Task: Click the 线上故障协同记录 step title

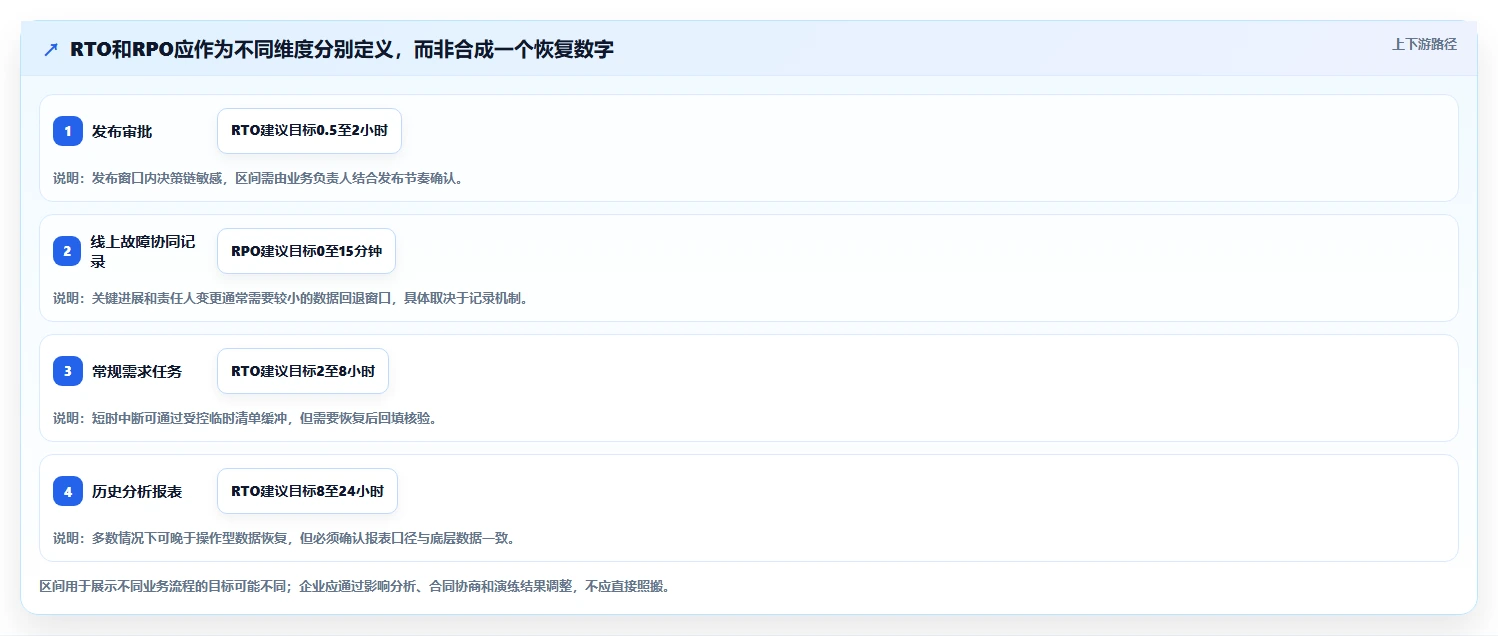Action: [x=143, y=251]
